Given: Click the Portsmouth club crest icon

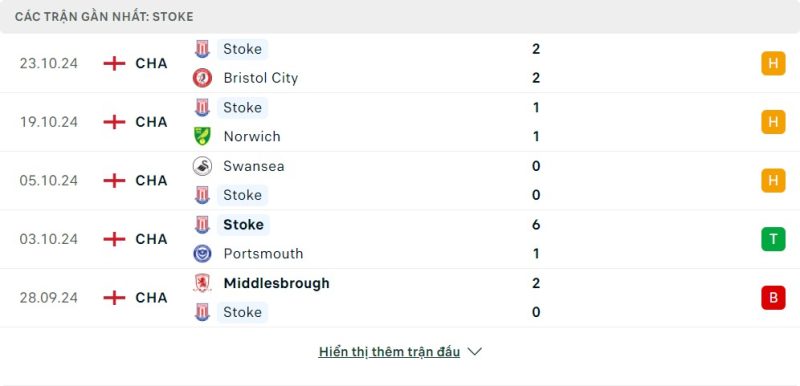Looking at the screenshot, I should pos(202,254).
